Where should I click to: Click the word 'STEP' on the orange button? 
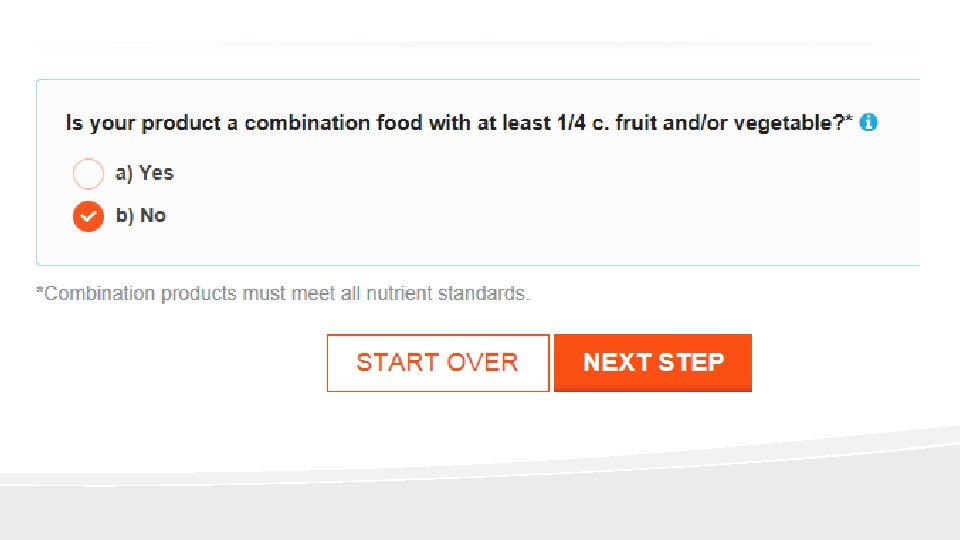coord(691,362)
